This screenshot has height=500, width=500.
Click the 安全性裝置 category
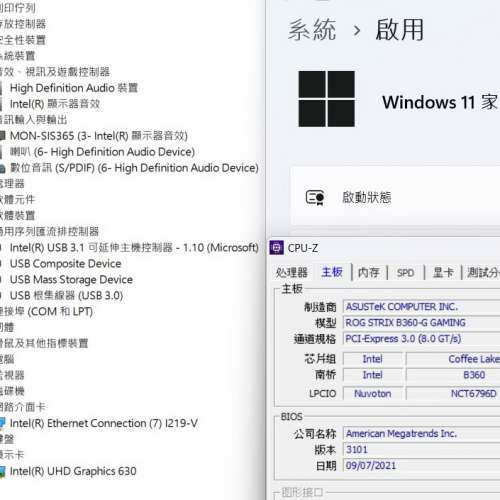23,40
